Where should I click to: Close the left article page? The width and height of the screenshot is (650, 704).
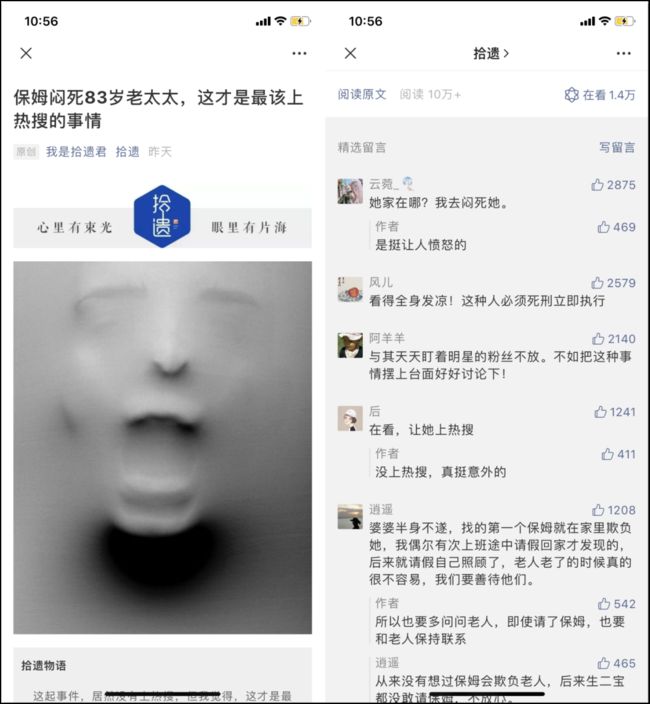pyautogui.click(x=26, y=53)
